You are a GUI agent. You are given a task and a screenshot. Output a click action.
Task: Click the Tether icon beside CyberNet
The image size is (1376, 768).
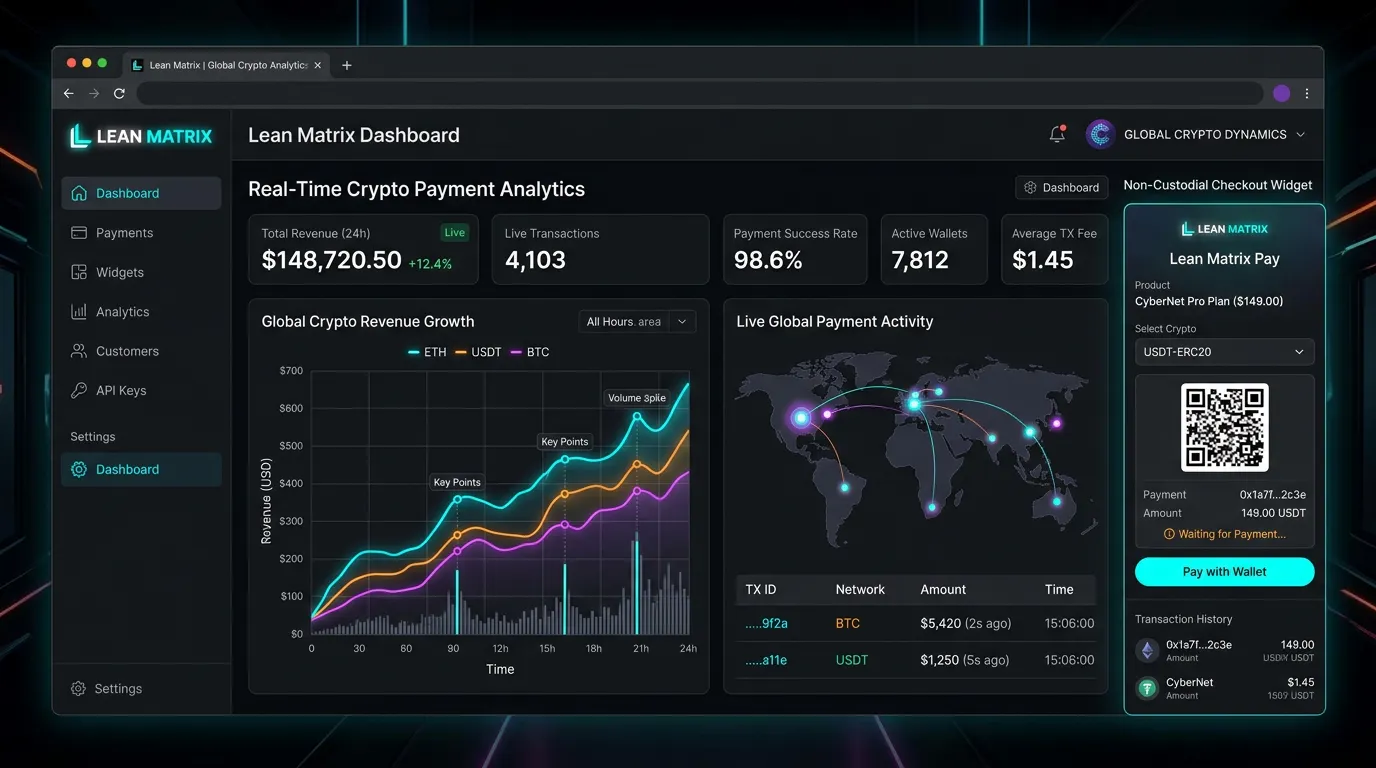click(x=1148, y=688)
